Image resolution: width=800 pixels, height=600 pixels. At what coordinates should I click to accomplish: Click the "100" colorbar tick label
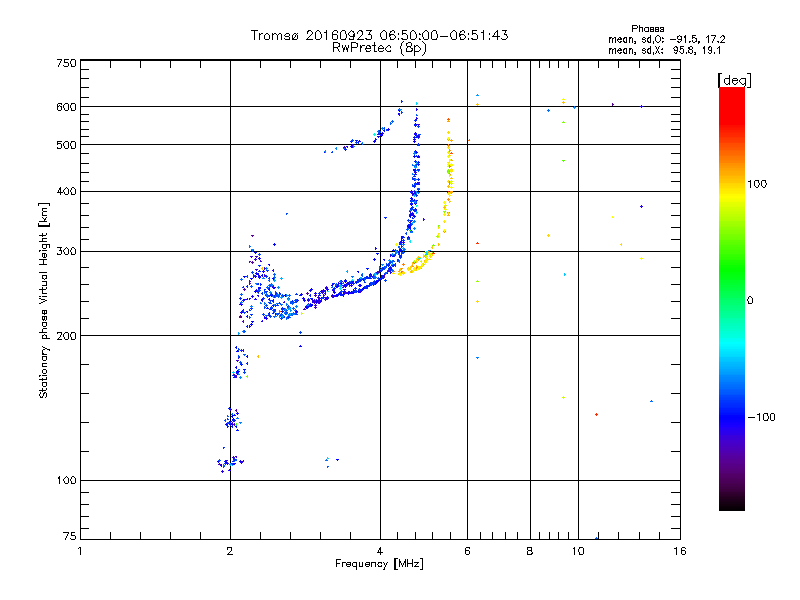[x=757, y=184]
